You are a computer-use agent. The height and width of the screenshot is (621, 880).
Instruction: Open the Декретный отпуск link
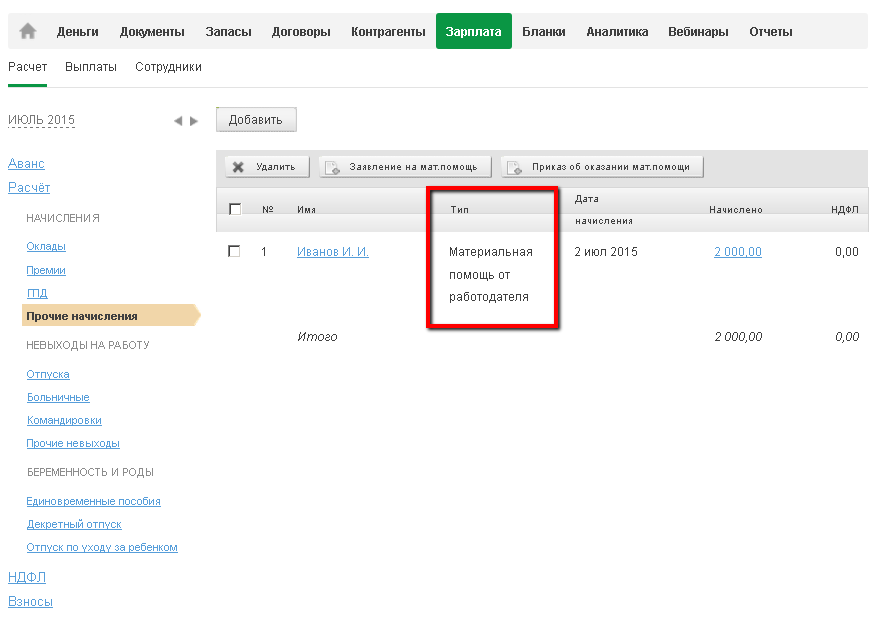tap(74, 524)
